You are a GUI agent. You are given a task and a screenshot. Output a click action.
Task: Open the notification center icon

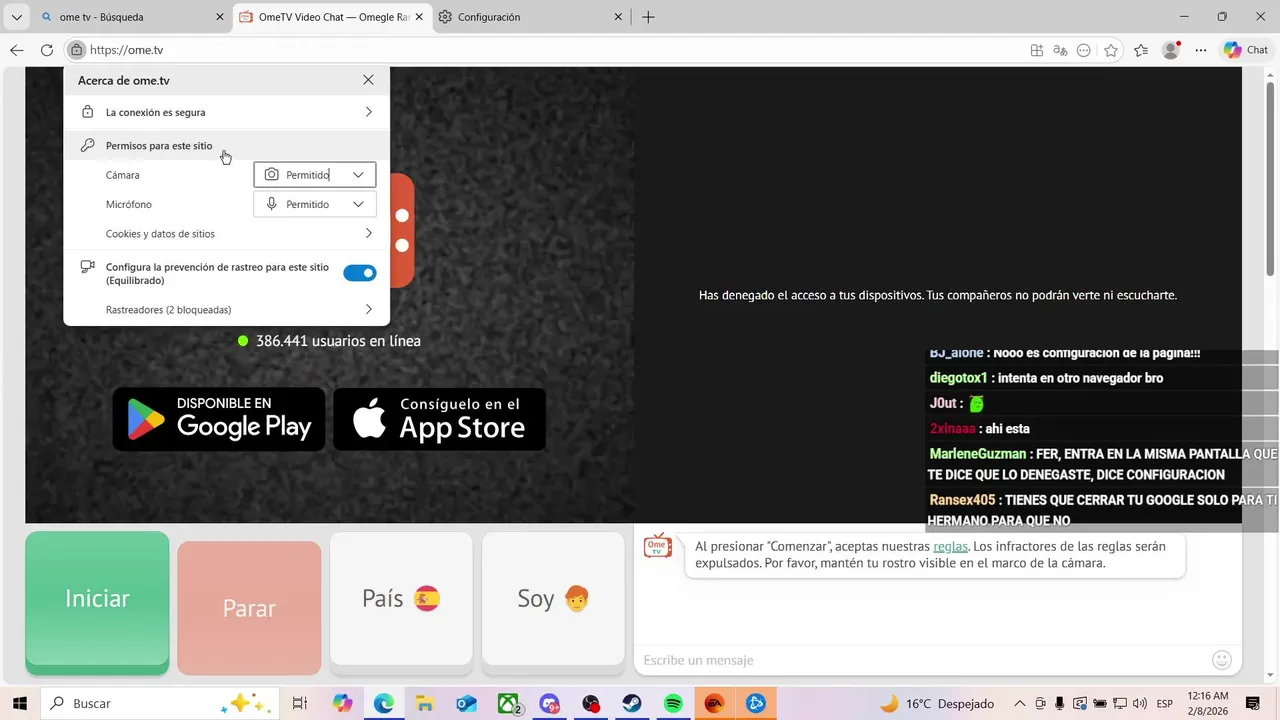1253,704
